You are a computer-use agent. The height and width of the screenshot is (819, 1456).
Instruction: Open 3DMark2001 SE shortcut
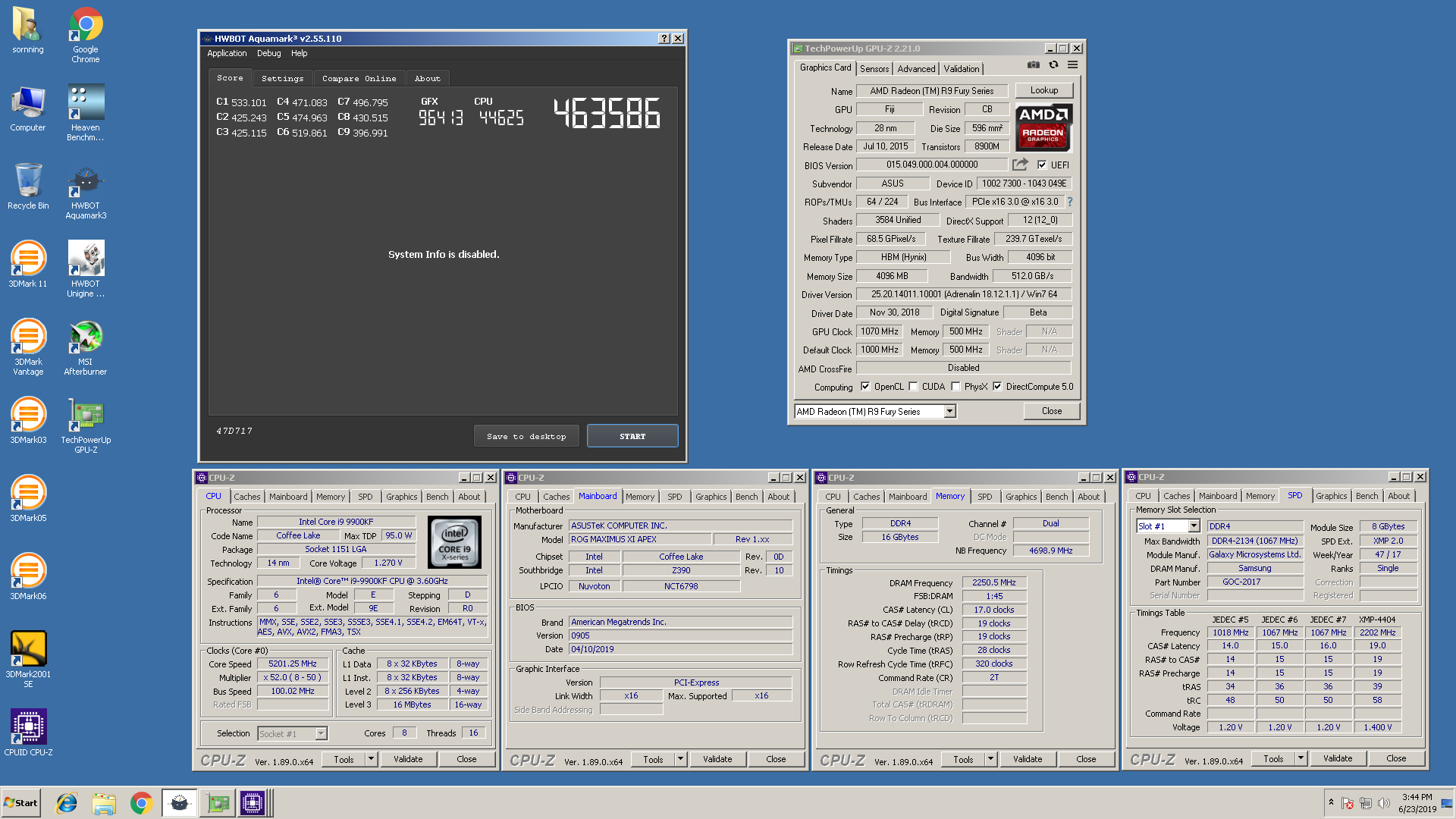[27, 660]
